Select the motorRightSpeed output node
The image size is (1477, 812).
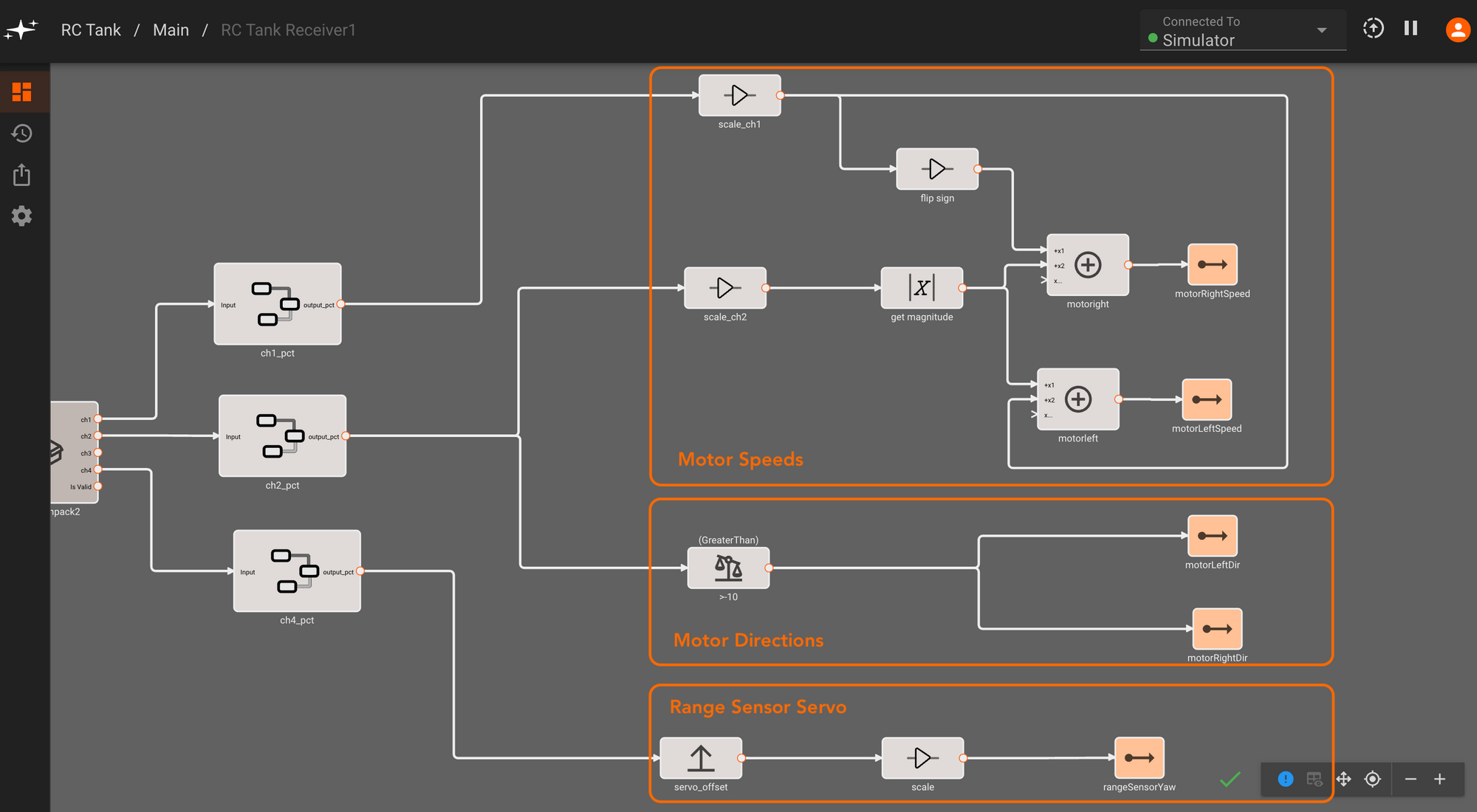click(x=1212, y=264)
